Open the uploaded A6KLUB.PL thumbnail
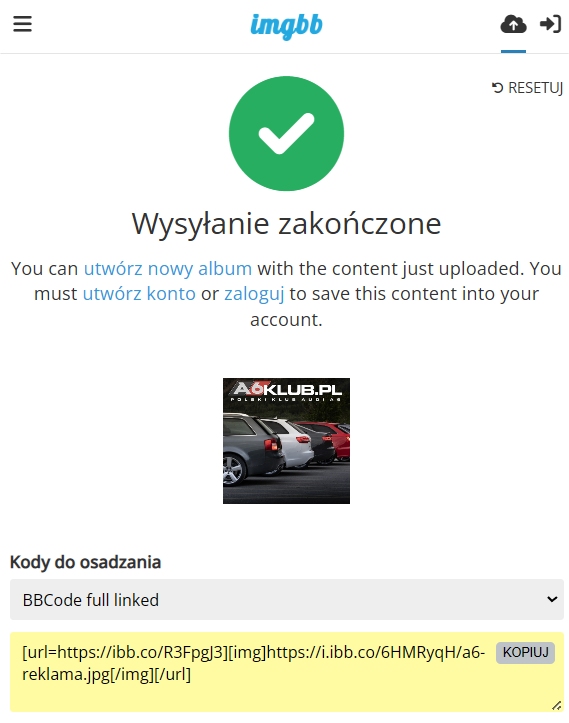 (x=286, y=441)
